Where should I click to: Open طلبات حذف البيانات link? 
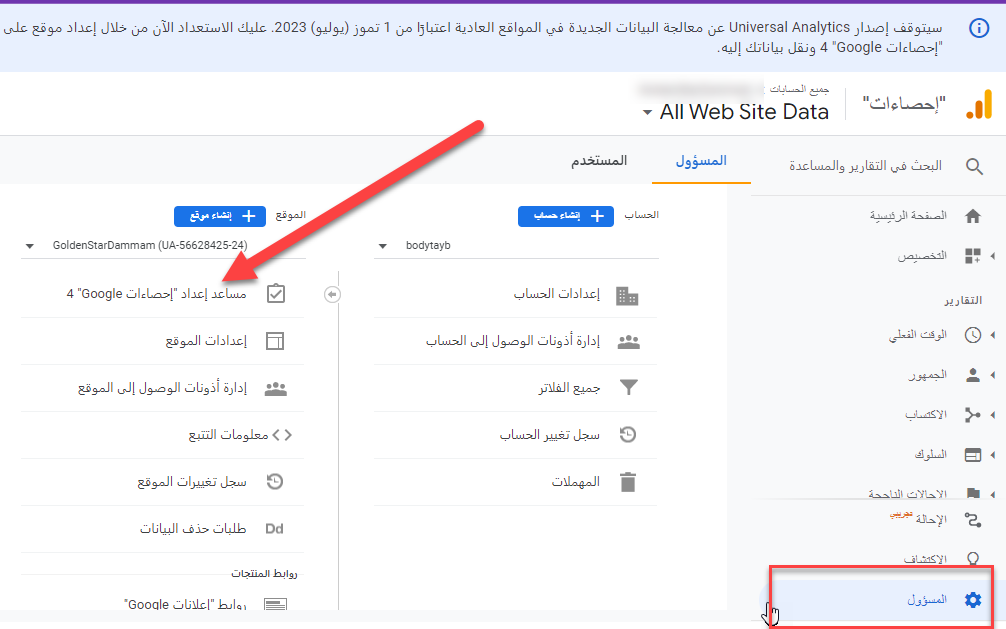point(193,529)
